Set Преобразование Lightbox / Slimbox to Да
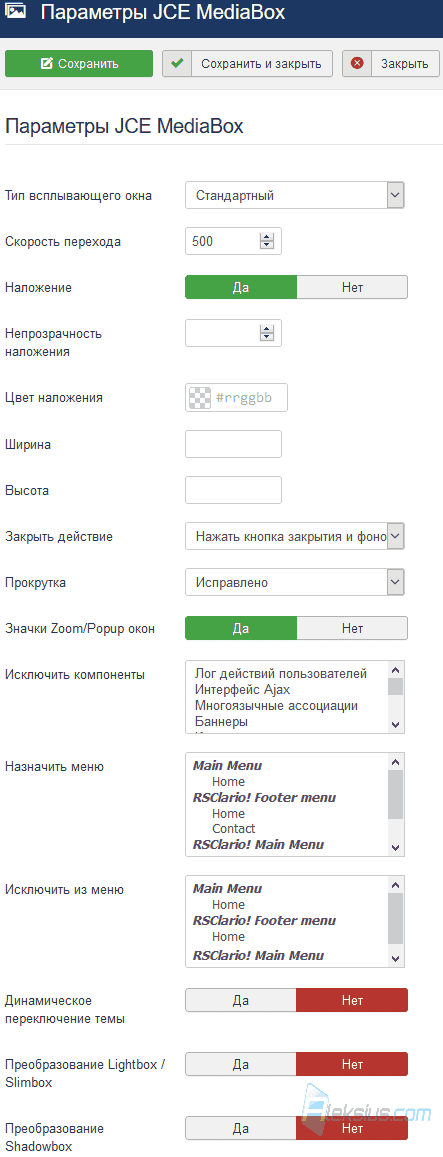 (x=241, y=1065)
